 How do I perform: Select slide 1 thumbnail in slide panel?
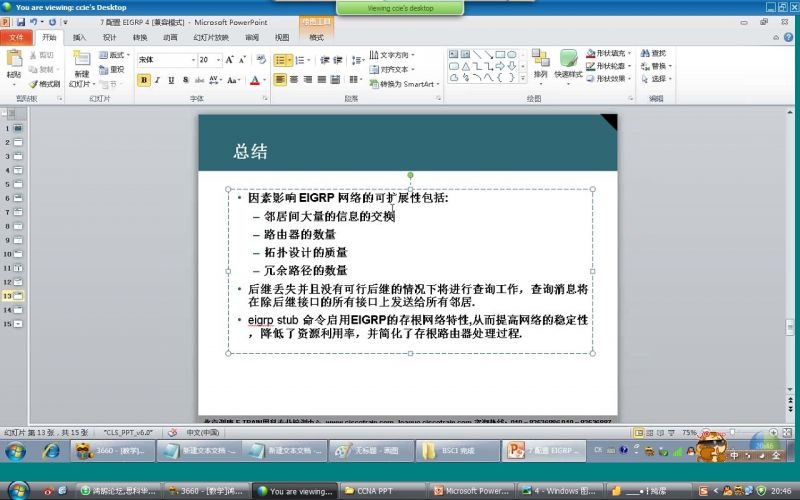click(18, 128)
